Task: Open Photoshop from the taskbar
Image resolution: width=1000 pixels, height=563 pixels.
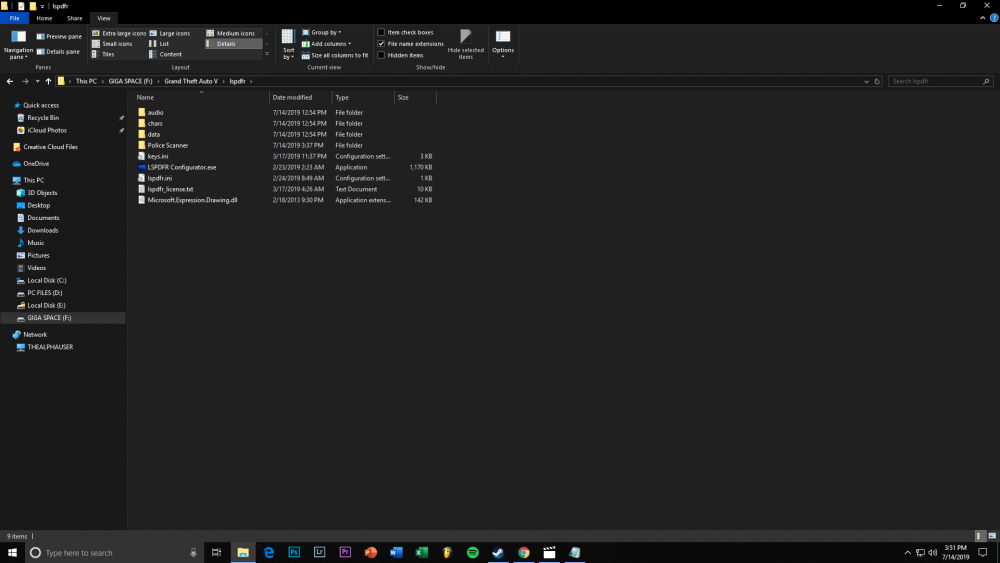Action: pos(294,552)
